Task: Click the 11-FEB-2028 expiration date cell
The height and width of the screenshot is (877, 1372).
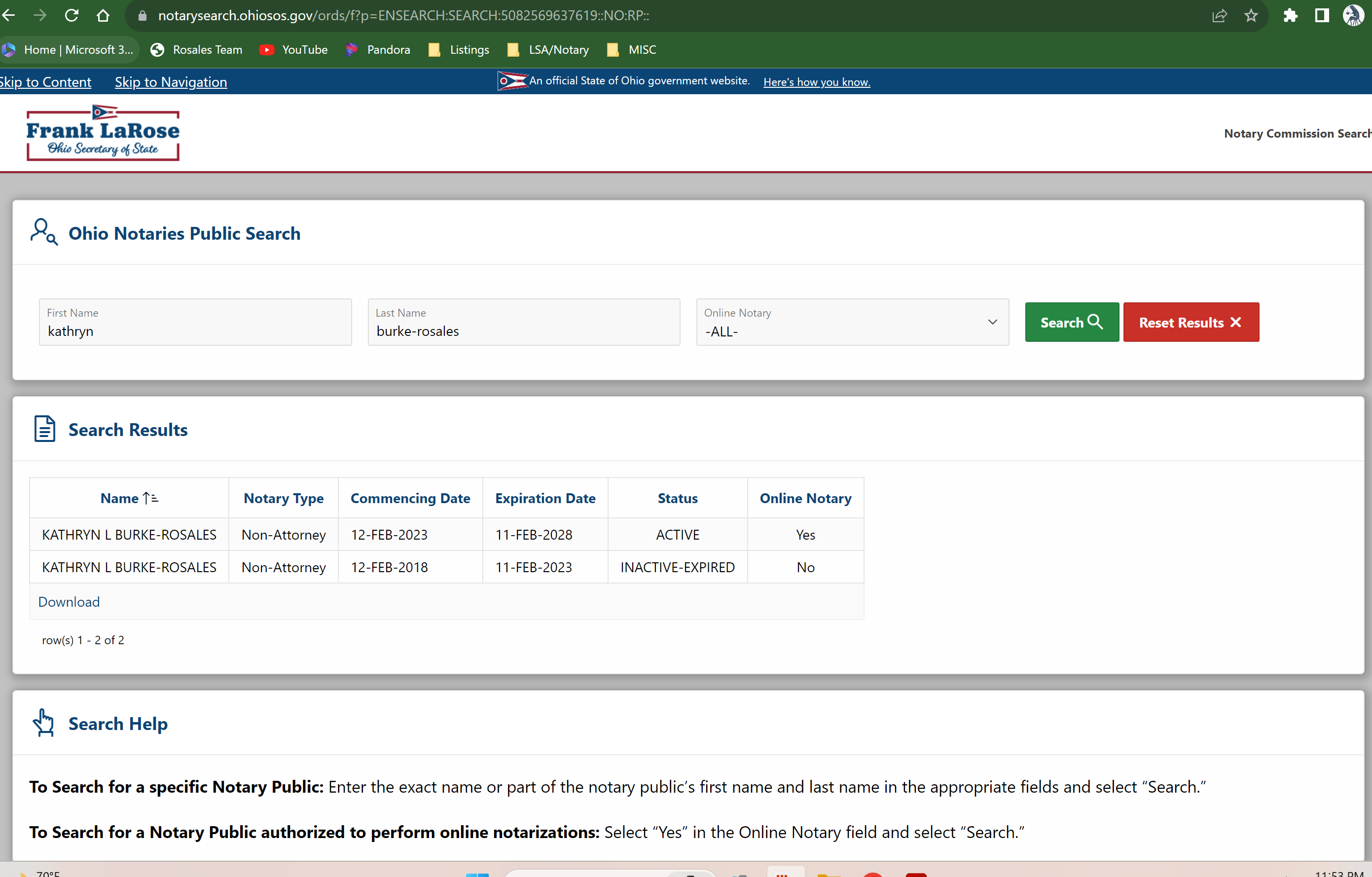Action: pyautogui.click(x=545, y=535)
